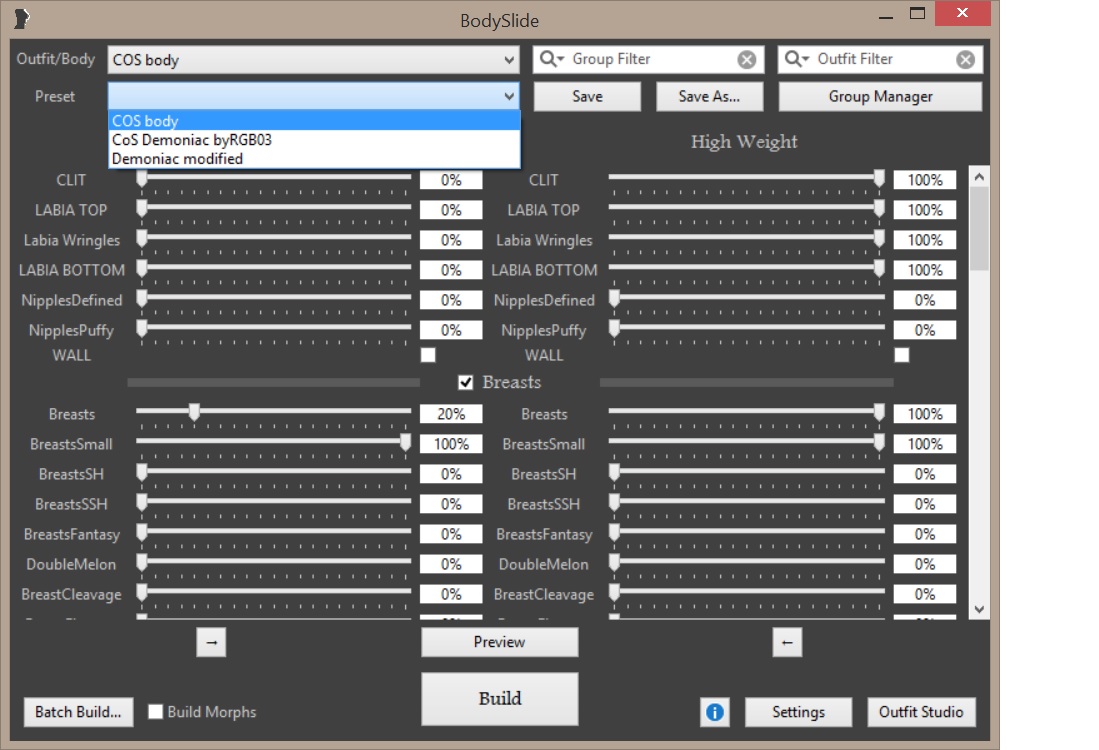Click the high weight CLIT slider handle

(x=879, y=178)
